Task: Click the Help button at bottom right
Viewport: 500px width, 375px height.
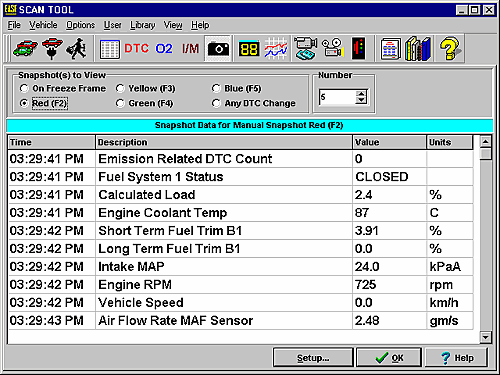Action: pyautogui.click(x=456, y=358)
